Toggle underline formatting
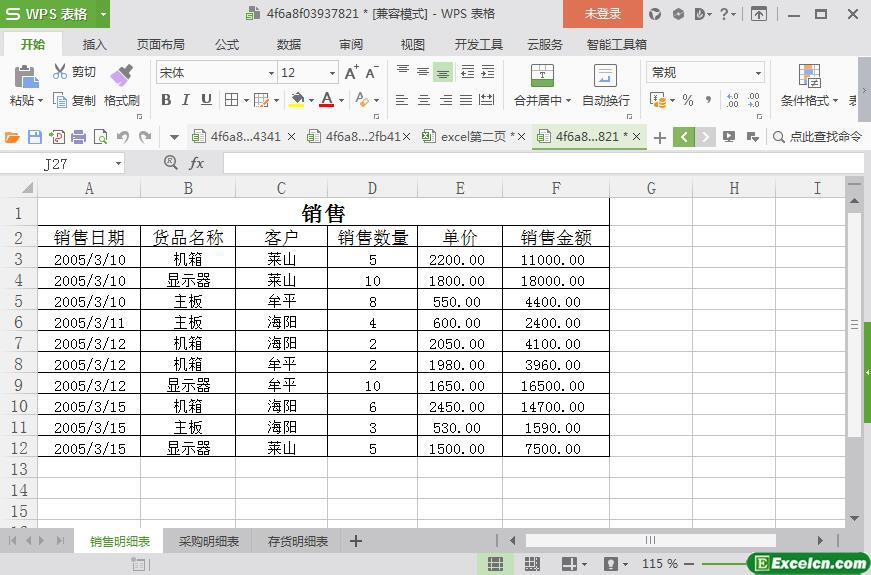 [x=206, y=100]
